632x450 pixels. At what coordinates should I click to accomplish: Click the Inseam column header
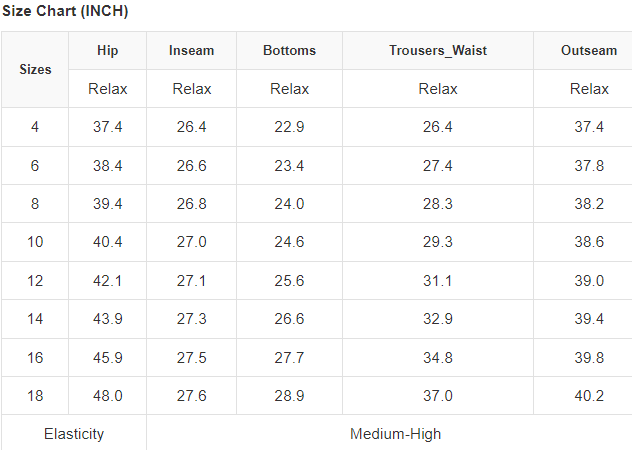point(191,51)
